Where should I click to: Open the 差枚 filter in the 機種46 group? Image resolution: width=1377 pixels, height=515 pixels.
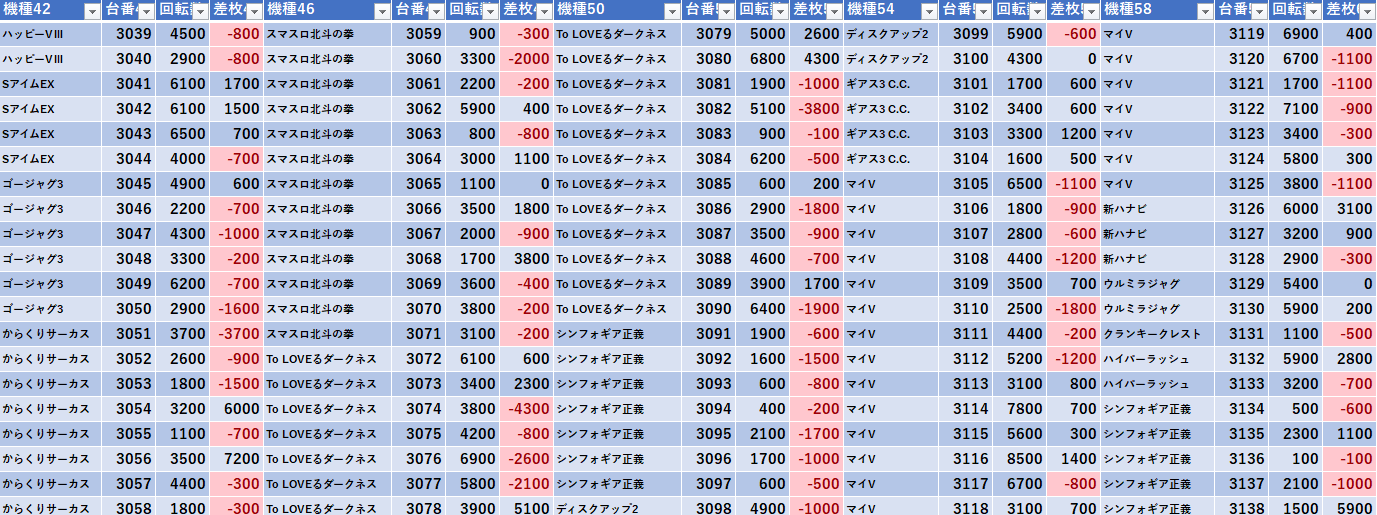(x=544, y=11)
